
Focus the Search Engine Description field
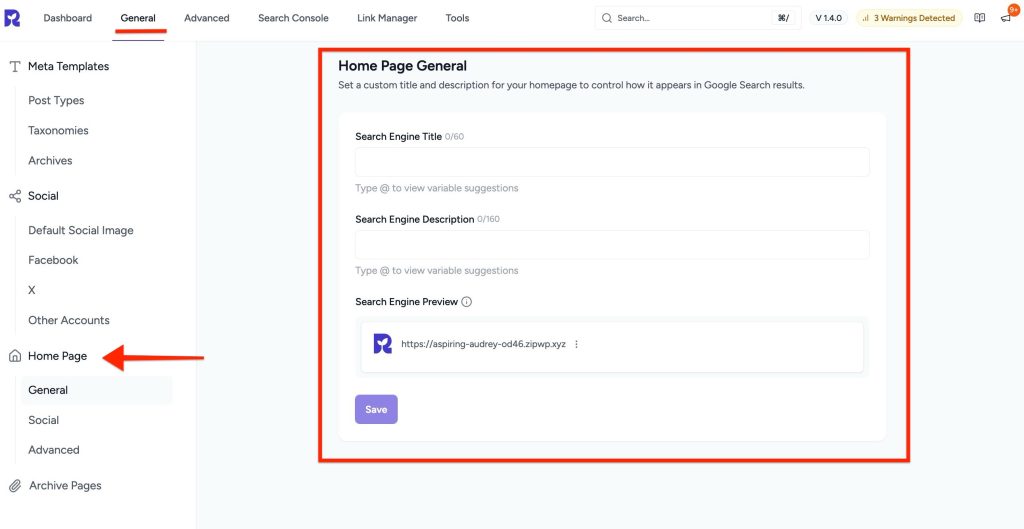[612, 245]
